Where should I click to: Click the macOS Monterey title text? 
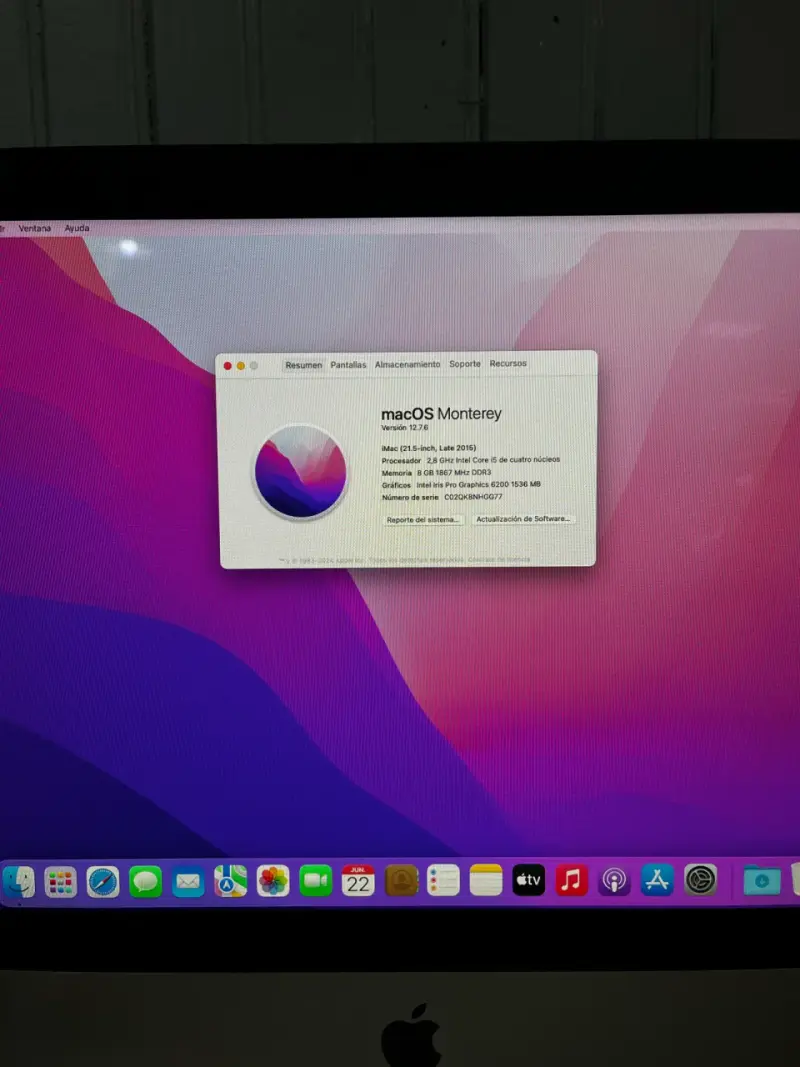[x=441, y=414]
